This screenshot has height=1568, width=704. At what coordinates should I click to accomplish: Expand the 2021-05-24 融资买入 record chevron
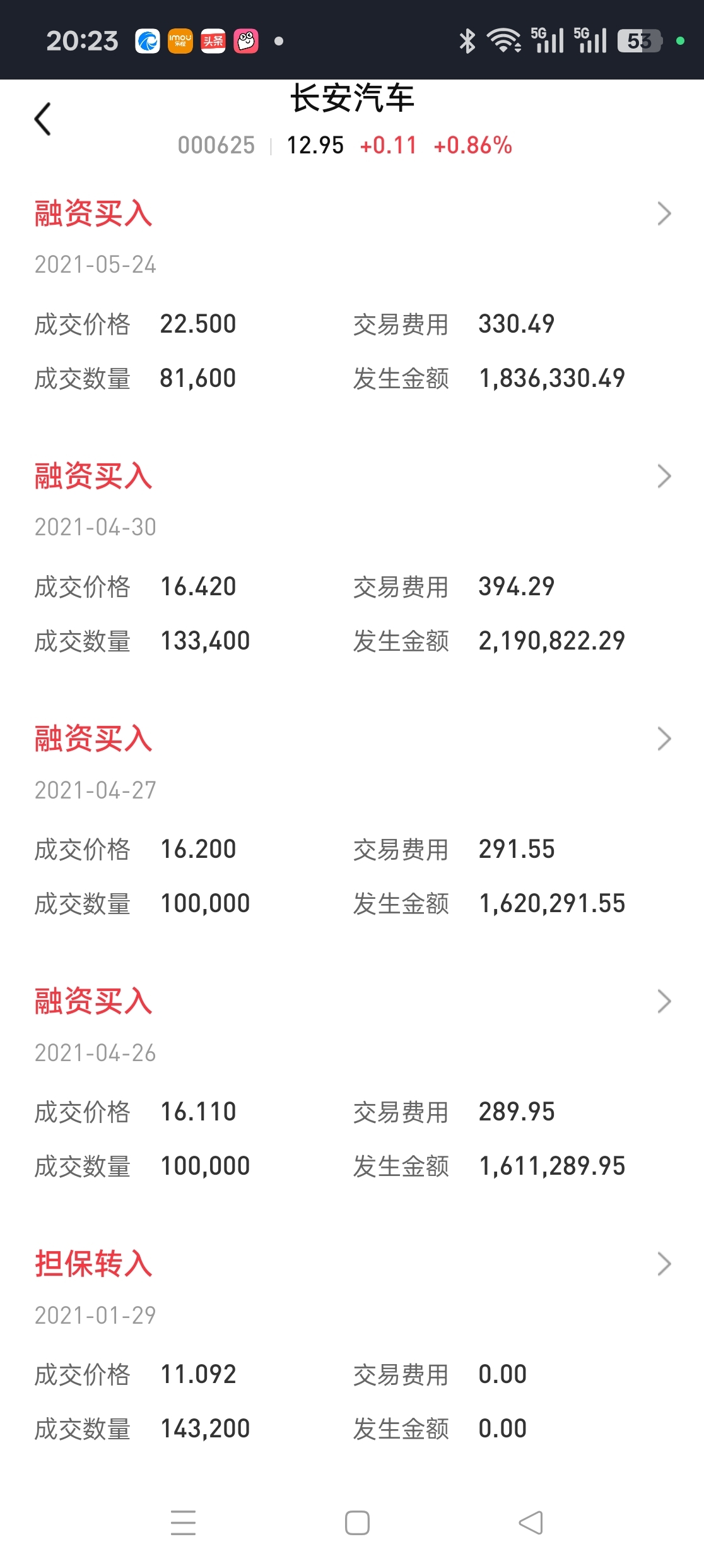pos(664,214)
